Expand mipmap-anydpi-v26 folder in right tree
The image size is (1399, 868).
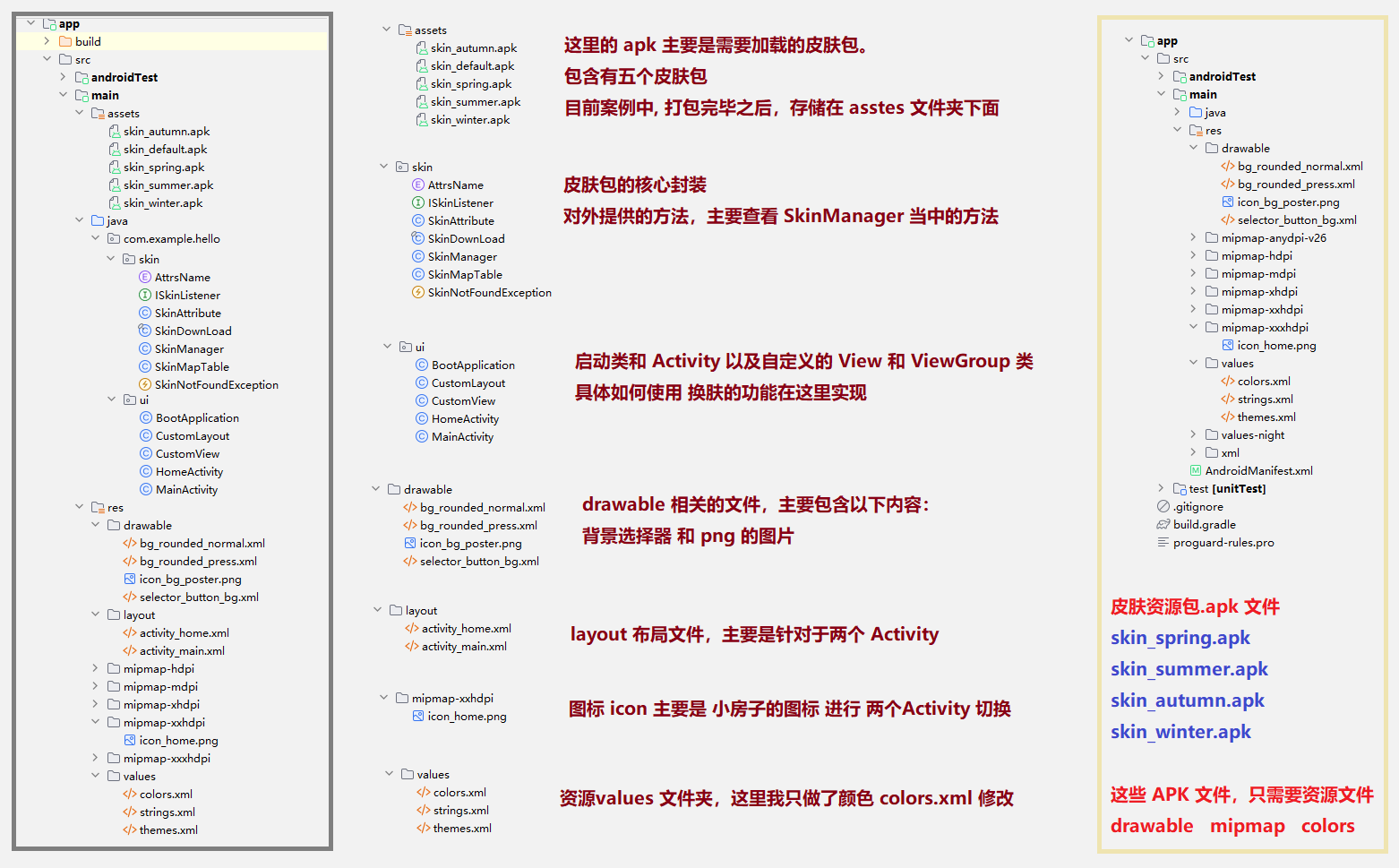point(1194,237)
